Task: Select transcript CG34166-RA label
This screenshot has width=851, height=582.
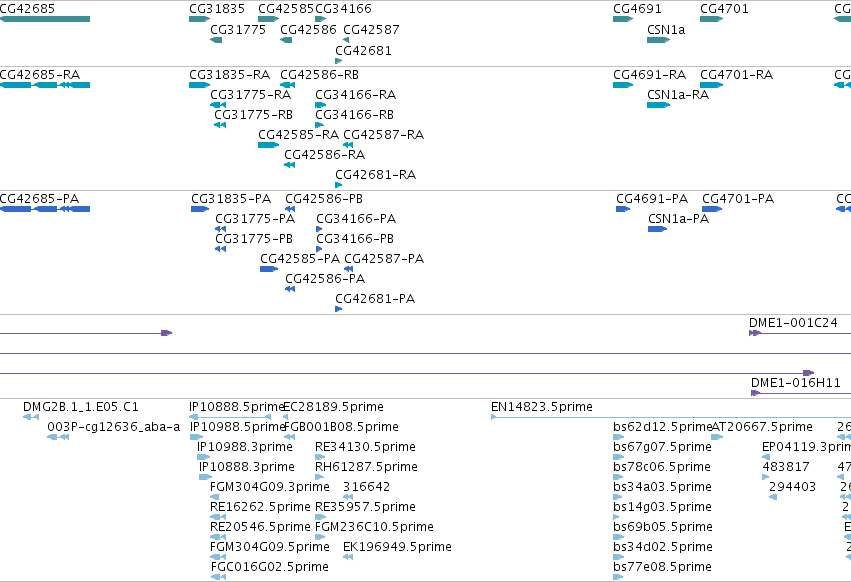Action: [355, 94]
